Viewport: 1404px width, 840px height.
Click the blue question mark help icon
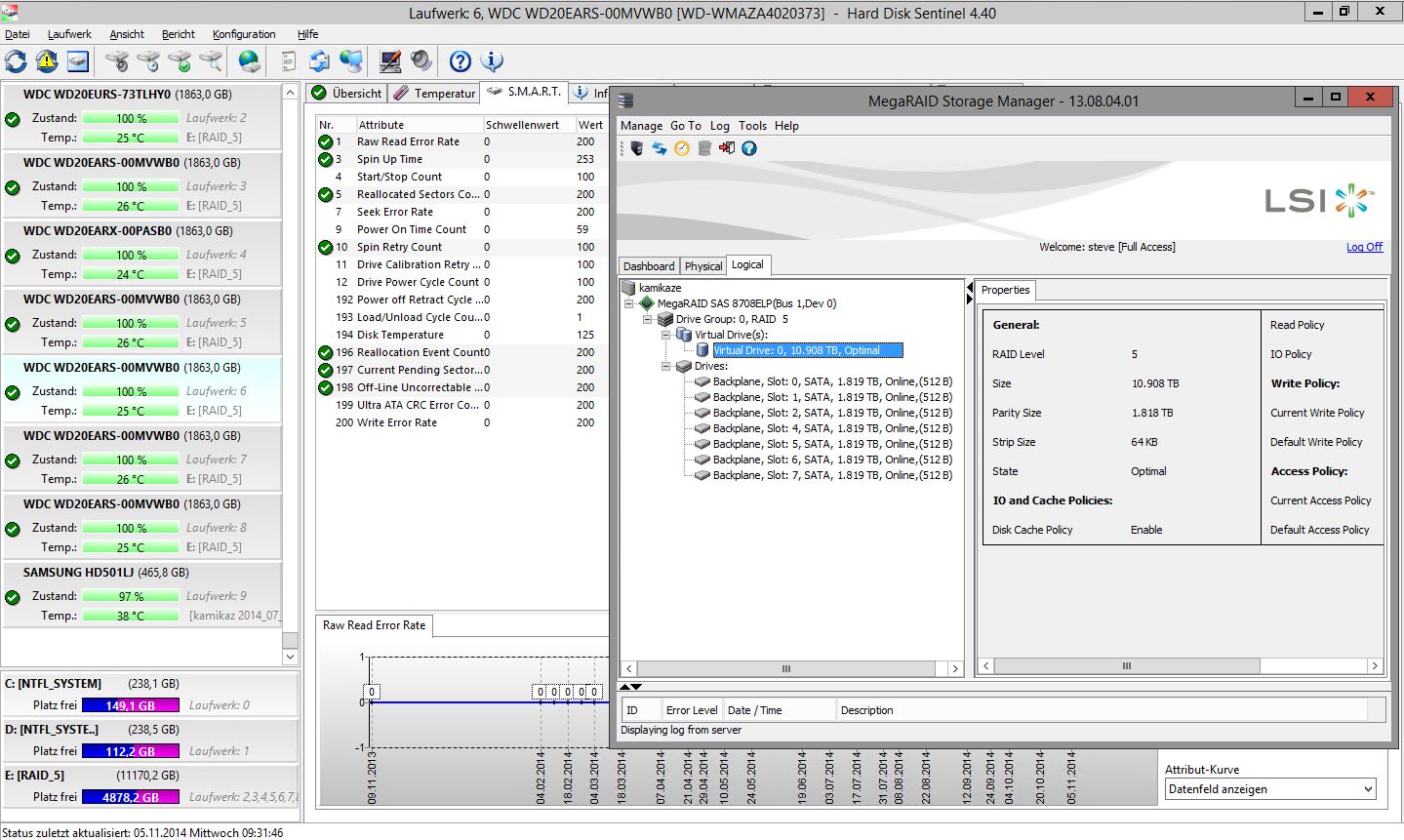click(461, 61)
